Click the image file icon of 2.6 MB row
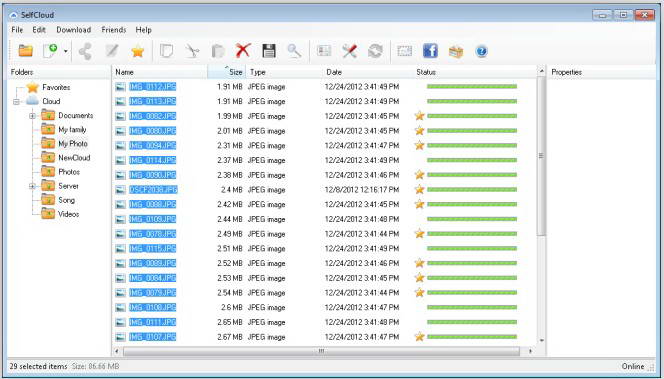 click(x=121, y=307)
